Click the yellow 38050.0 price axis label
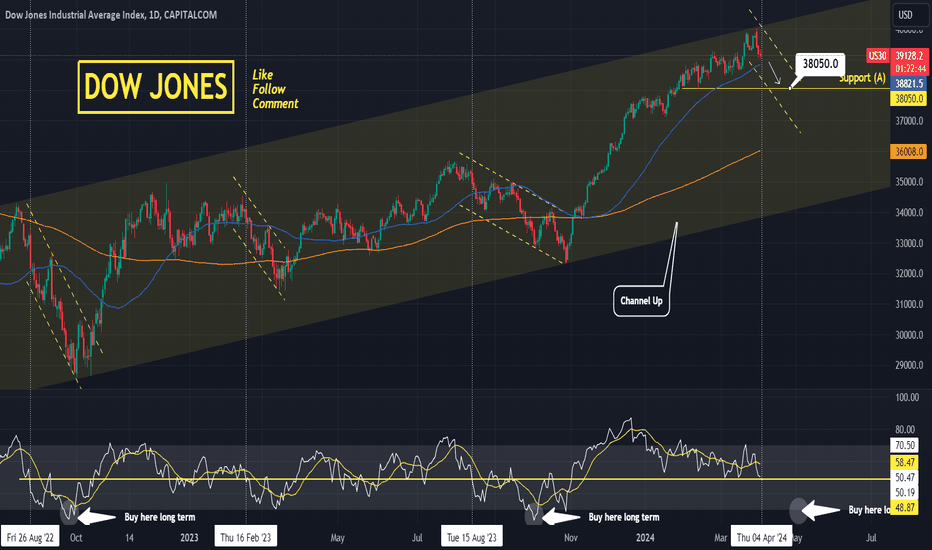This screenshot has width=932, height=550. coord(909,99)
